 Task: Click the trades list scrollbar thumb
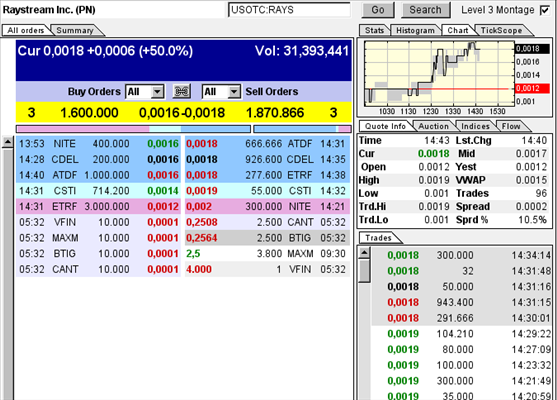tap(364, 271)
